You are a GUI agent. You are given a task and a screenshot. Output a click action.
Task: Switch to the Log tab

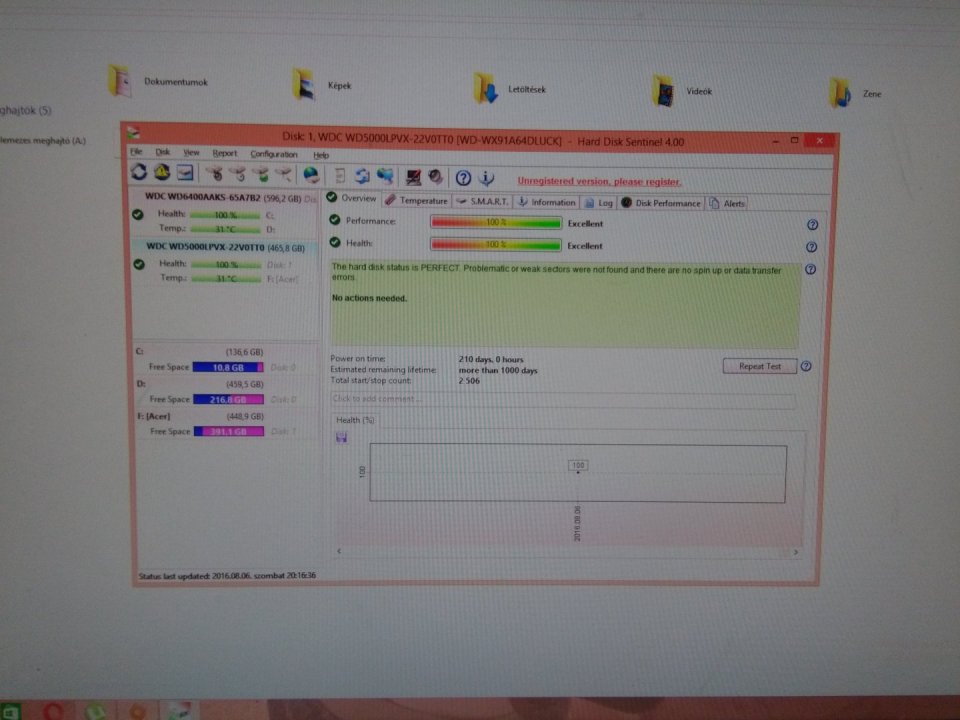click(598, 203)
